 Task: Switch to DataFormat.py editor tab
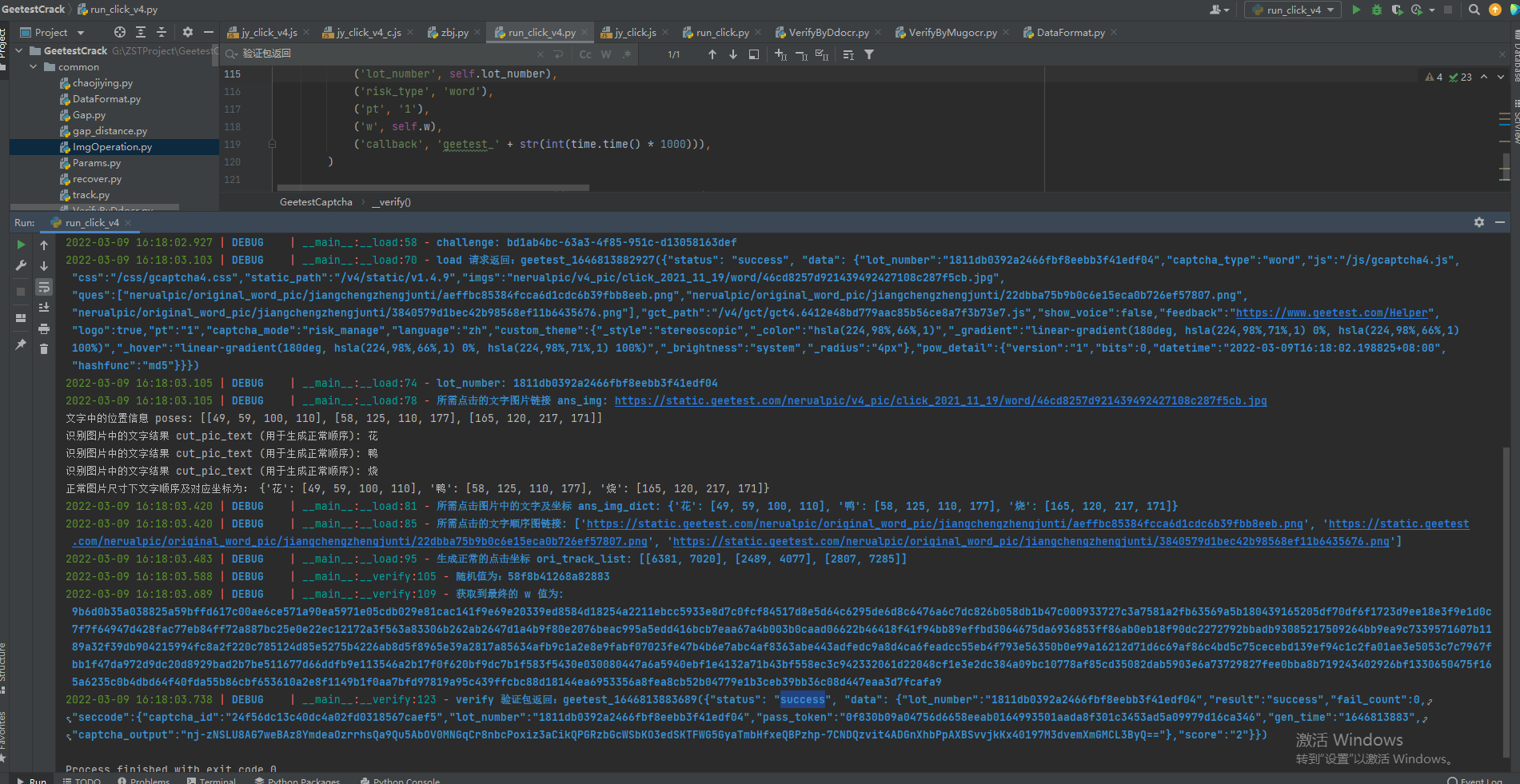coord(1070,33)
